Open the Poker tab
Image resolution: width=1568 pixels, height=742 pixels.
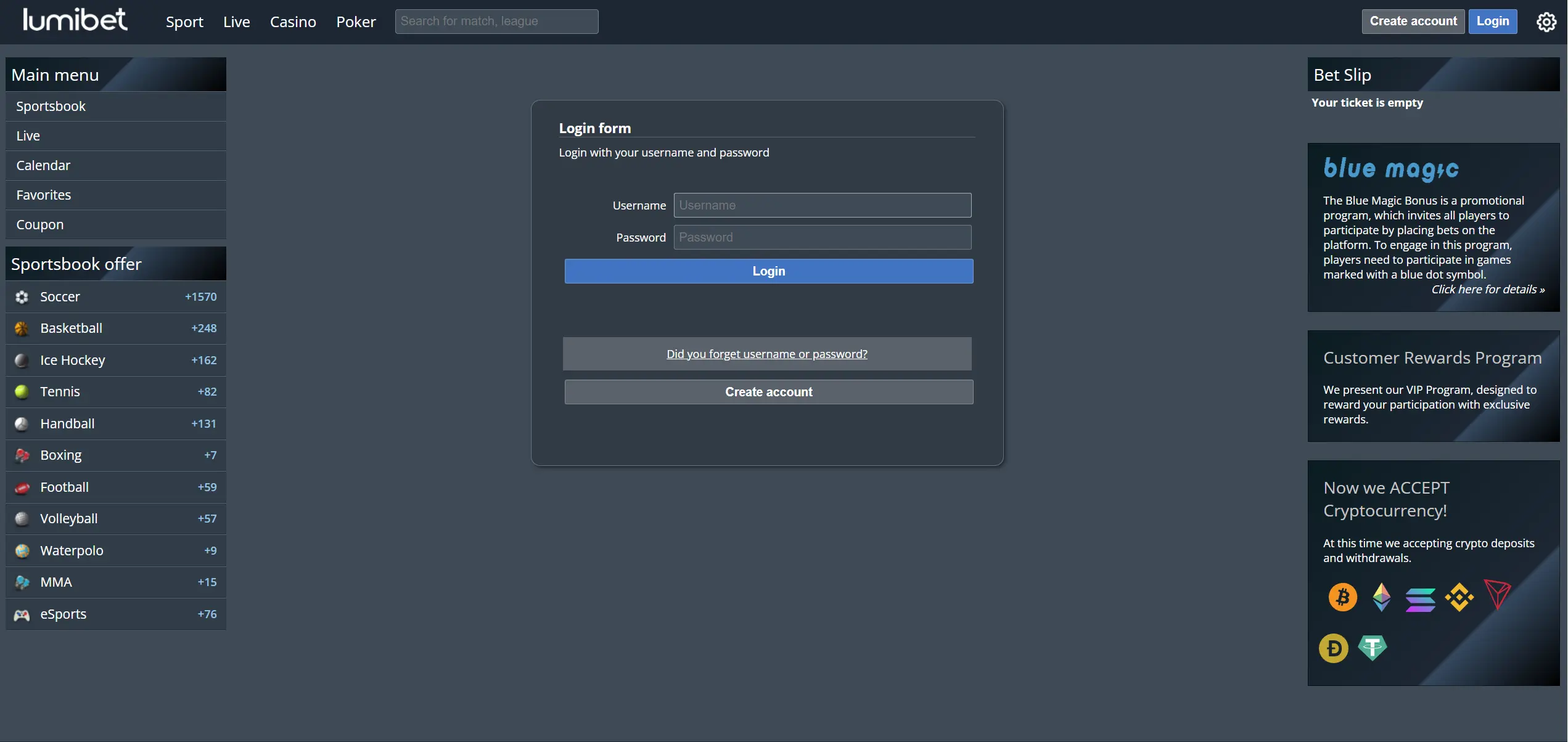356,21
